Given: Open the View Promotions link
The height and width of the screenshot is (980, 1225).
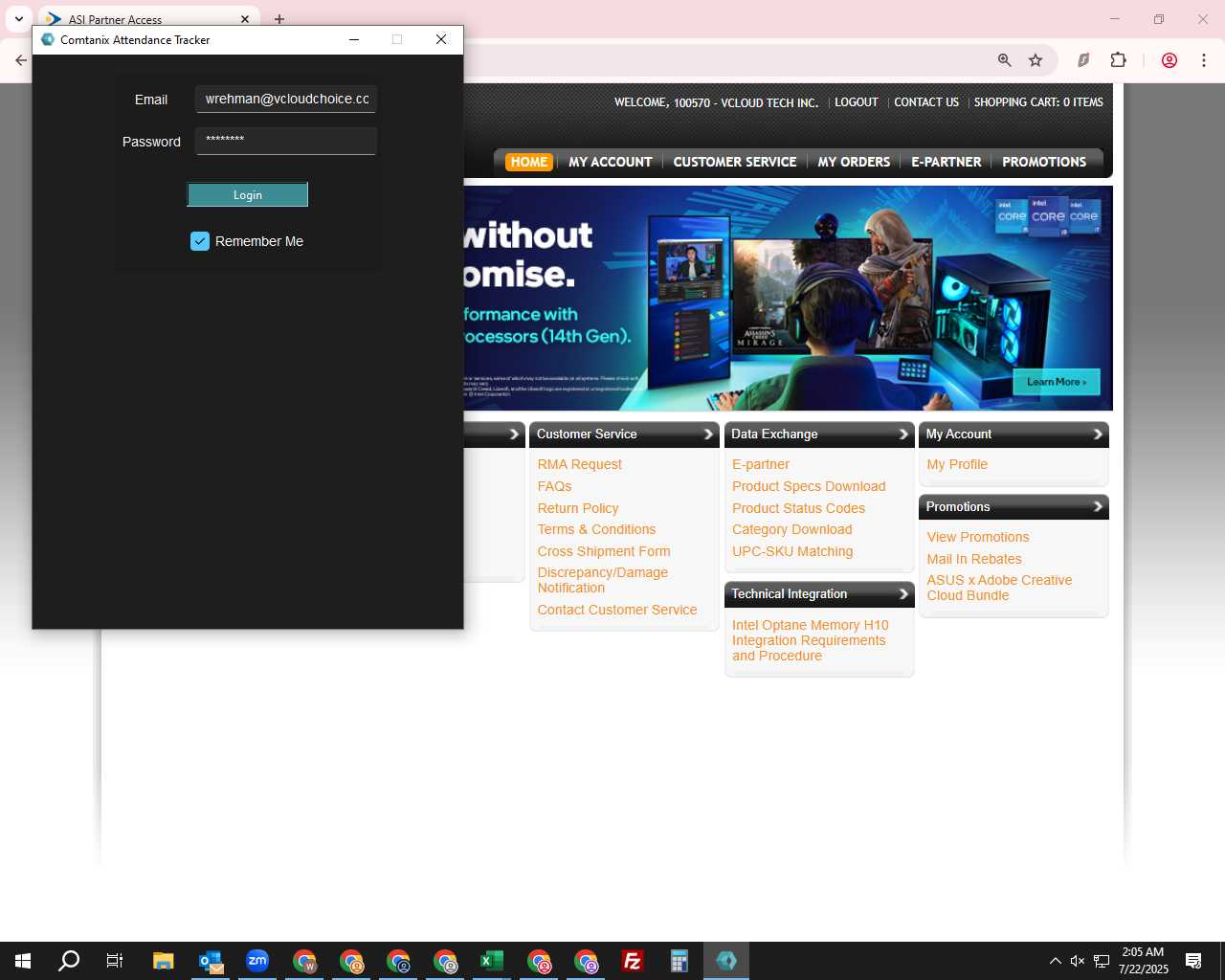Looking at the screenshot, I should tap(978, 537).
